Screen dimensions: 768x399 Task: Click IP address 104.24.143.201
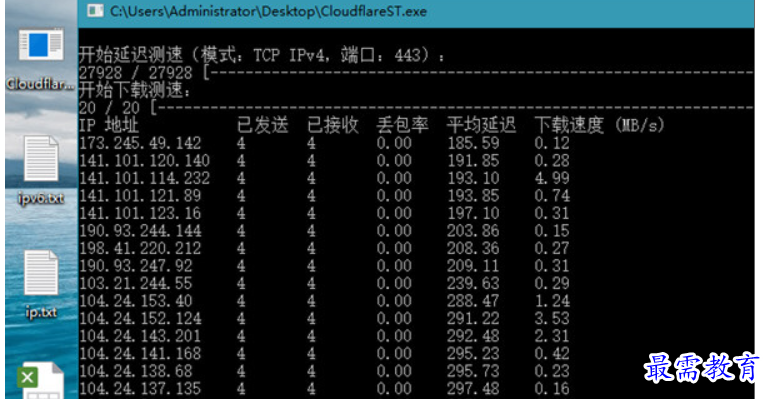[x=140, y=336]
